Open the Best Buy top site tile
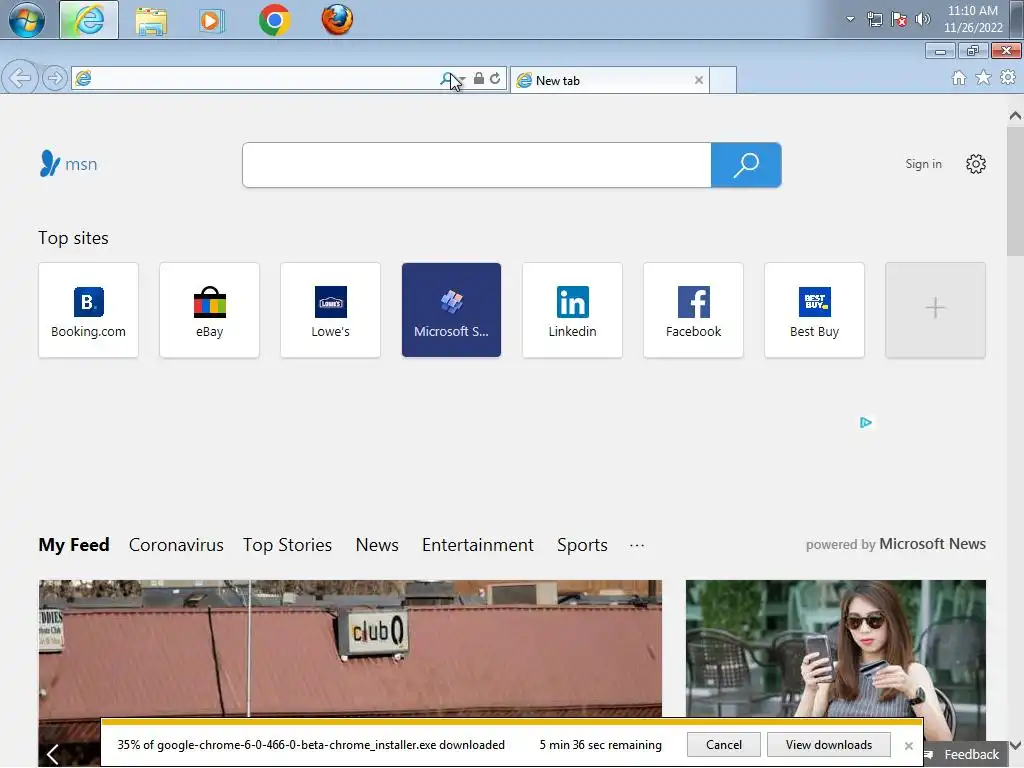Viewport: 1024px width, 768px height. 814,310
